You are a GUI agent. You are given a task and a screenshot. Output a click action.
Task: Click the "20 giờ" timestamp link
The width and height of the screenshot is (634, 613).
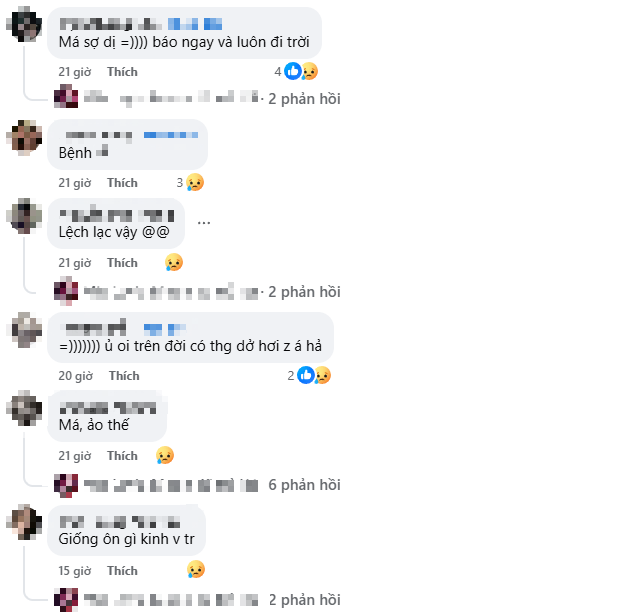(x=76, y=376)
